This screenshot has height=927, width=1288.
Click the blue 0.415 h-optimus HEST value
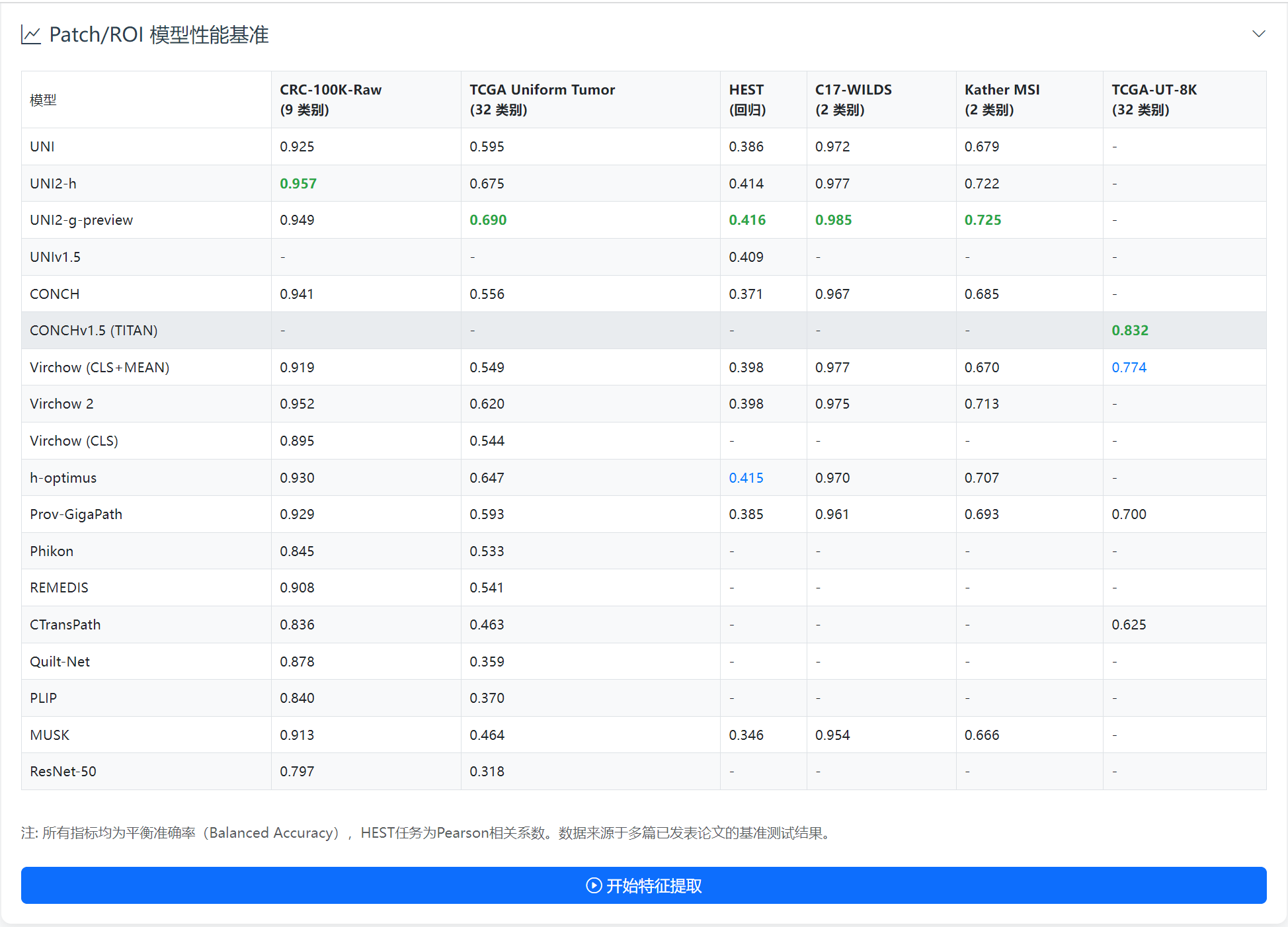746,478
